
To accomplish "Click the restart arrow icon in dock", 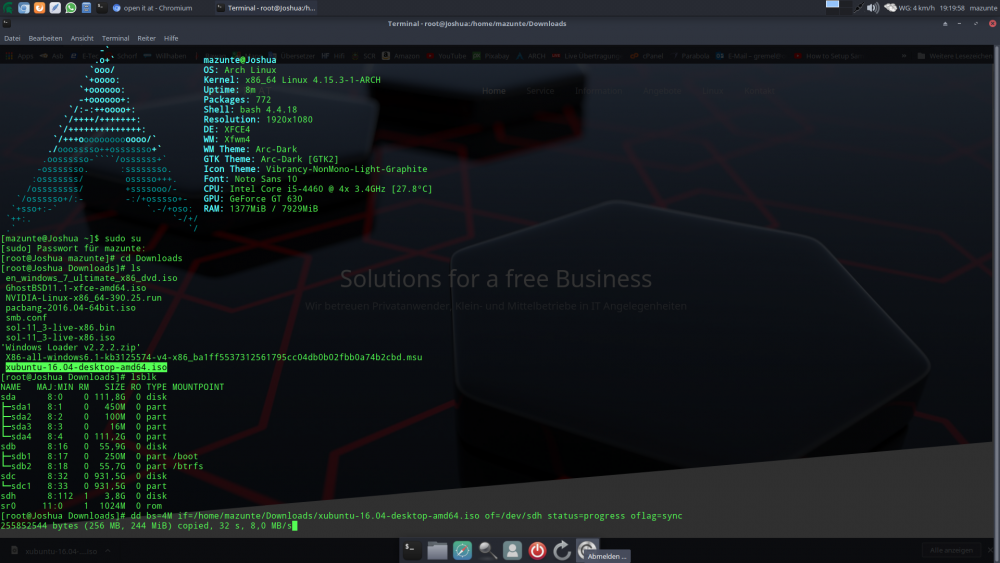I will tap(562, 550).
